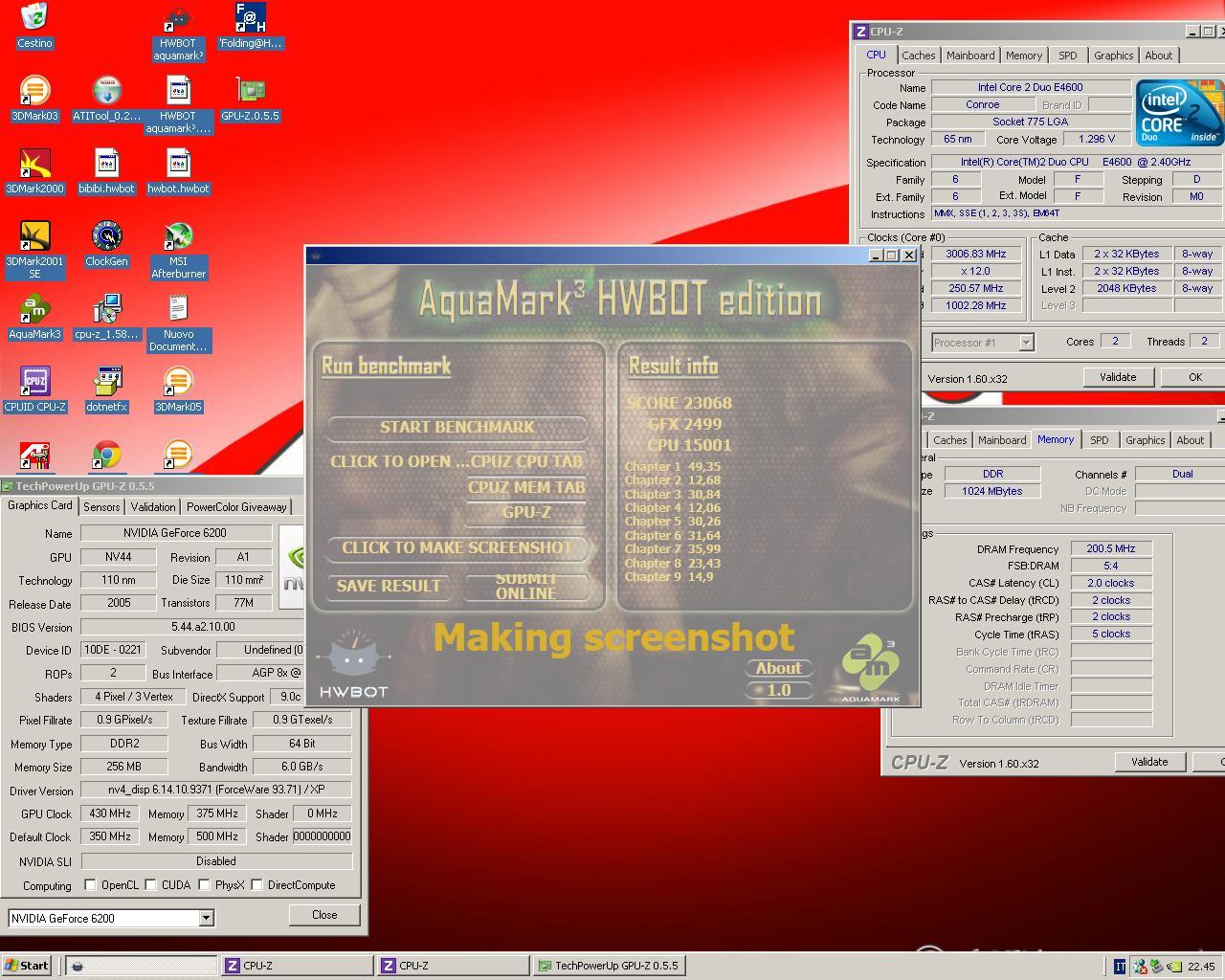Switch to the Caches tab in top CPU-Z window
Screen dimensions: 1225x980
tap(919, 56)
